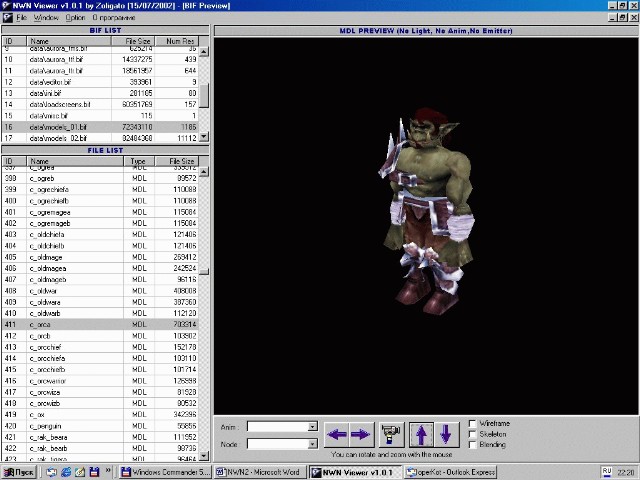This screenshot has width=640, height=480.
Task: Click the left rotate arrow button
Action: 337,434
